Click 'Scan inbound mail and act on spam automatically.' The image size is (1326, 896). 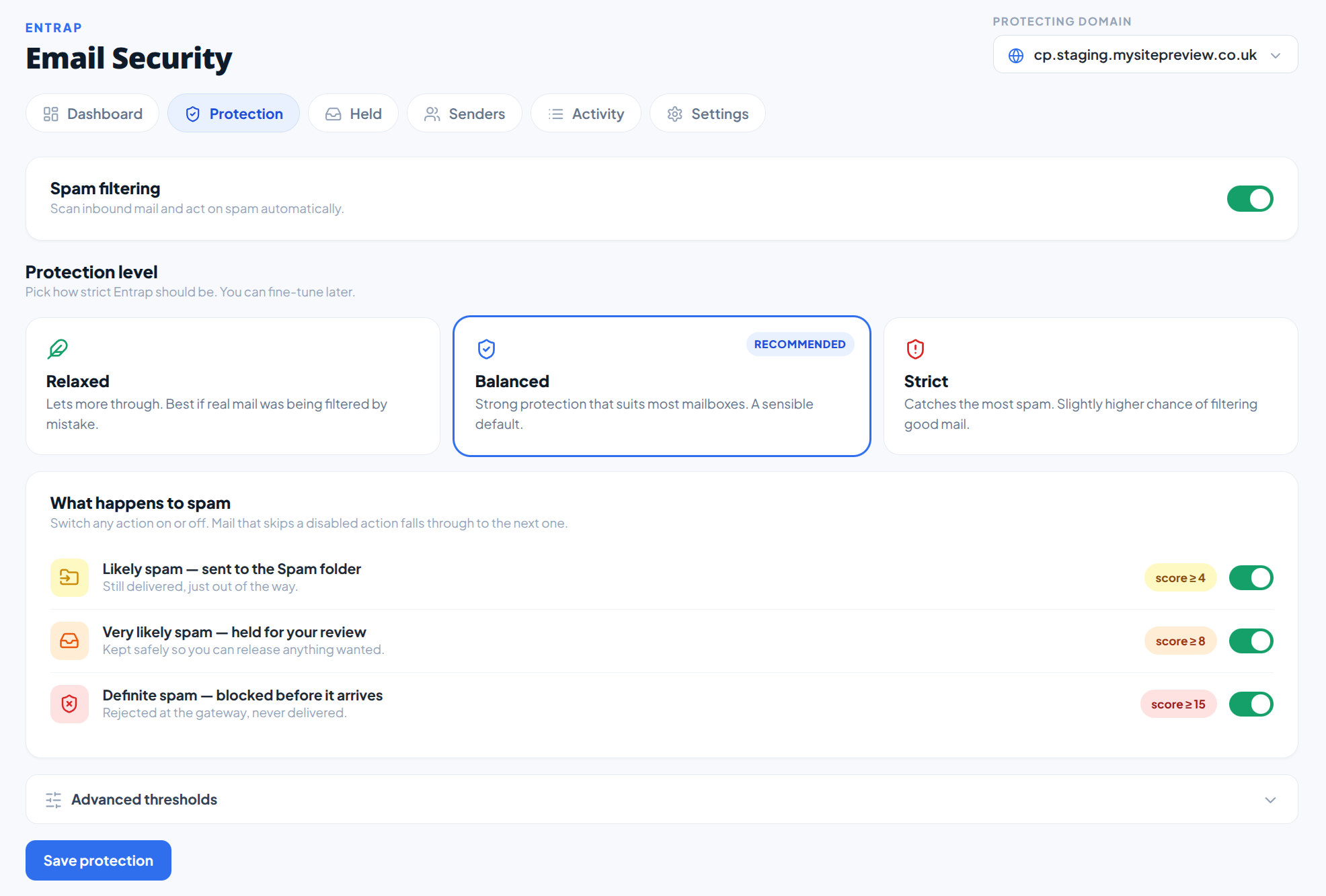[197, 208]
